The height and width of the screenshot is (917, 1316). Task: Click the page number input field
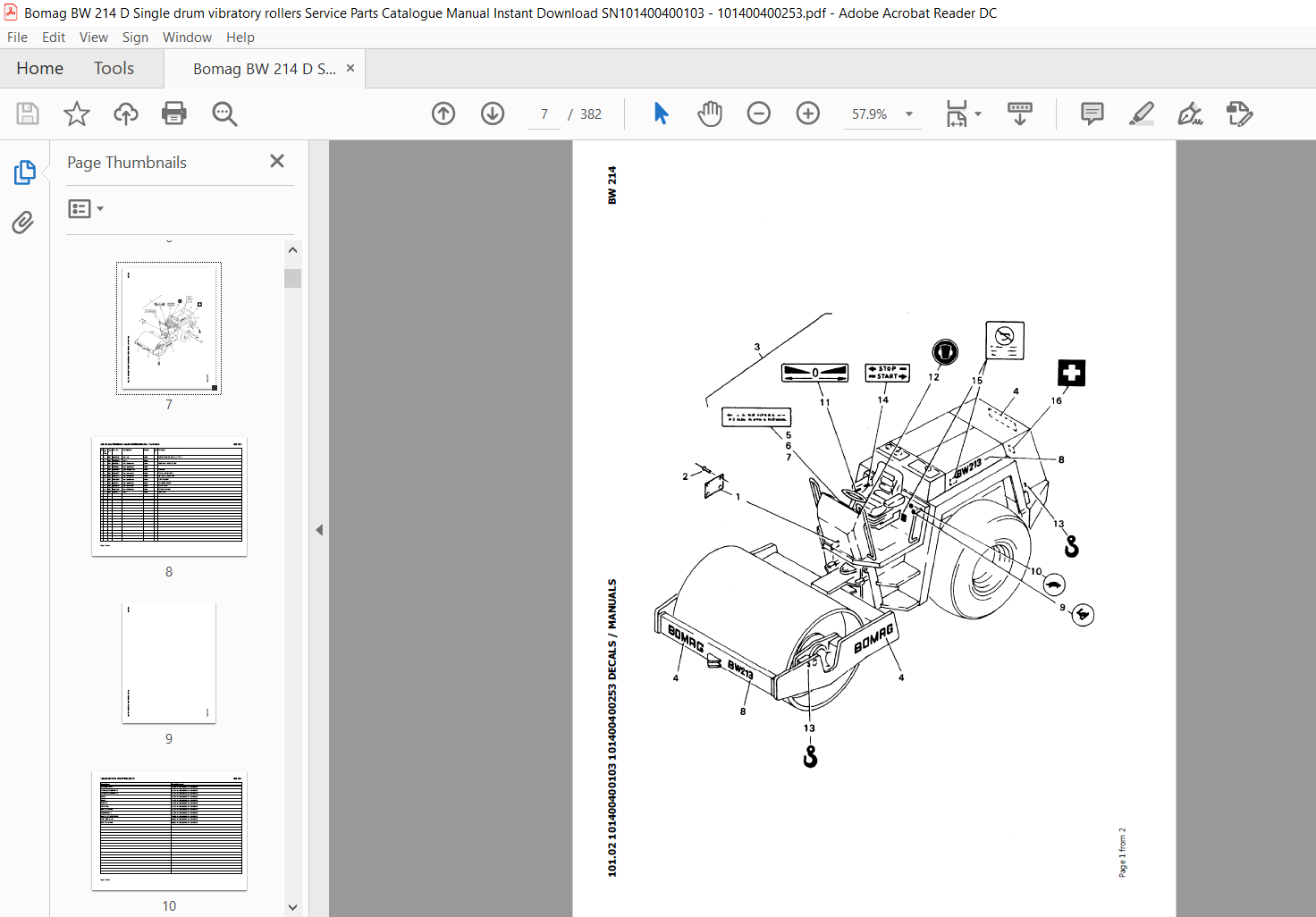pyautogui.click(x=544, y=114)
